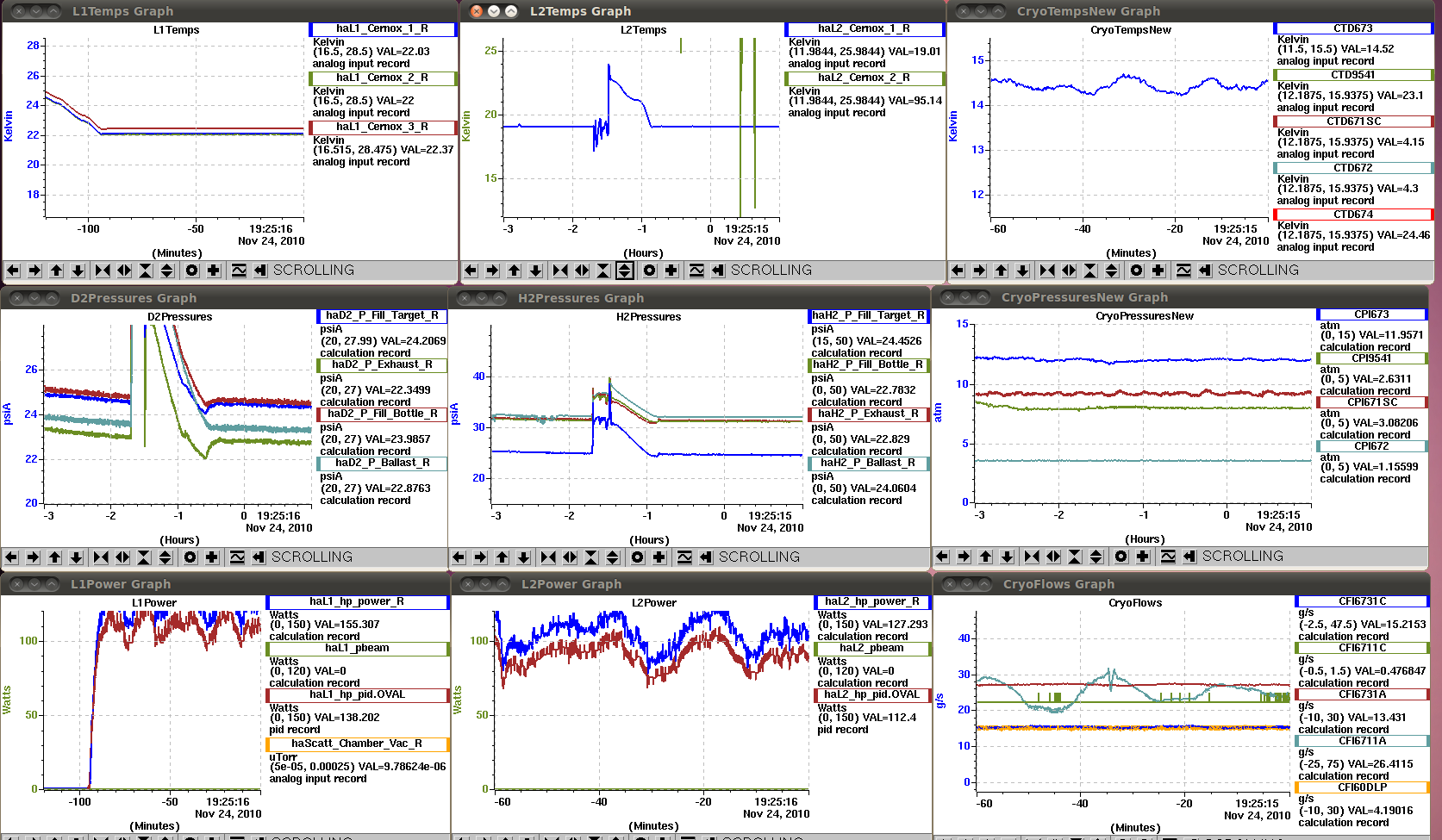The height and width of the screenshot is (840, 1442).
Task: Zoom in with plus icon in L1Temps Graph
Action: click(x=214, y=271)
